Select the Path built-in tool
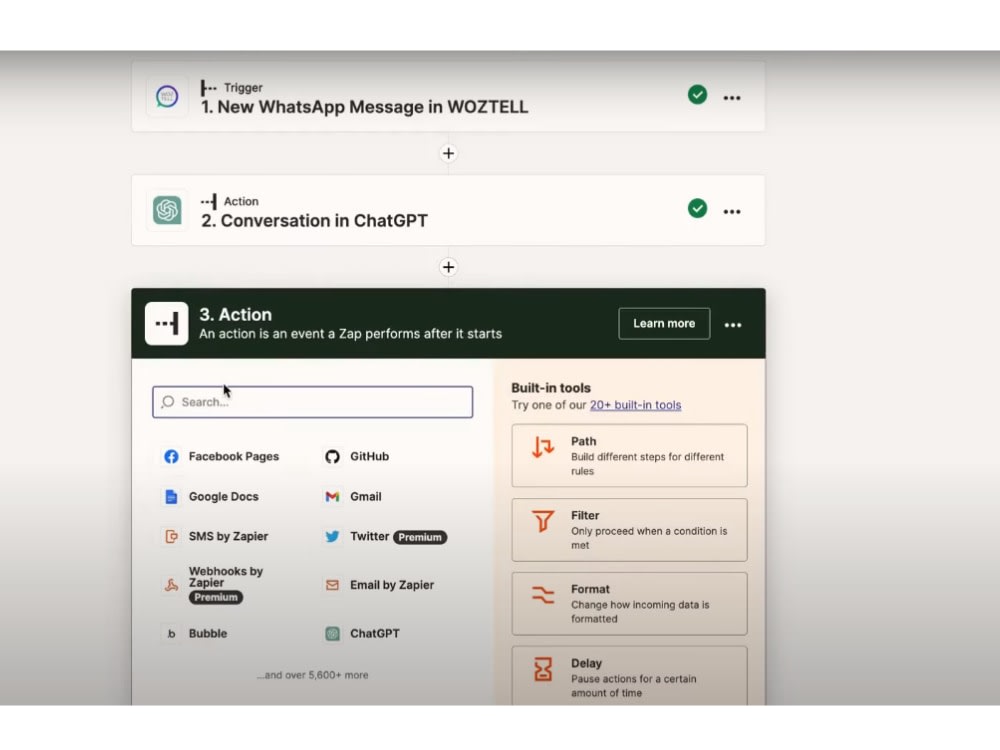1000x750 pixels. [629, 455]
